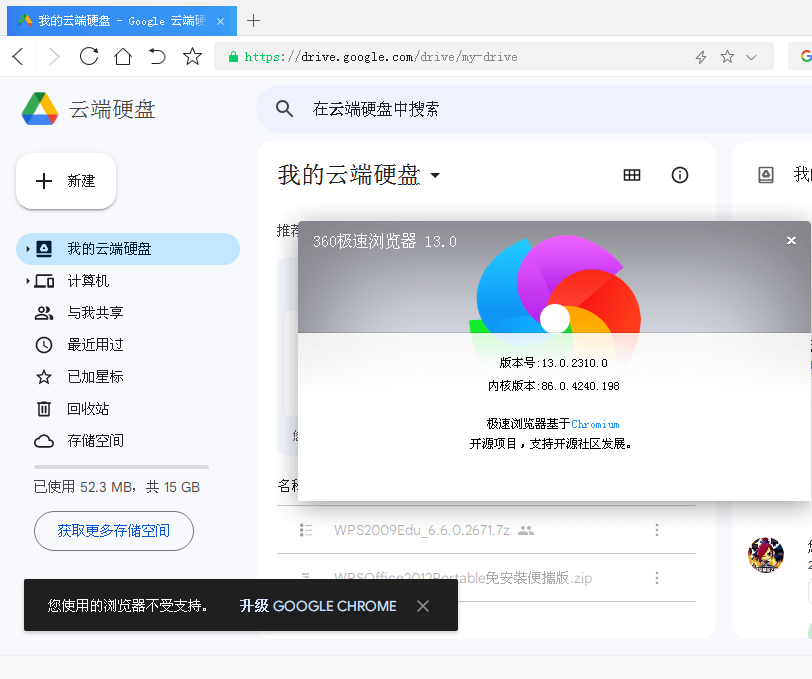This screenshot has width=812, height=679.
Task: Click the browser forward arrow
Action: [x=54, y=56]
